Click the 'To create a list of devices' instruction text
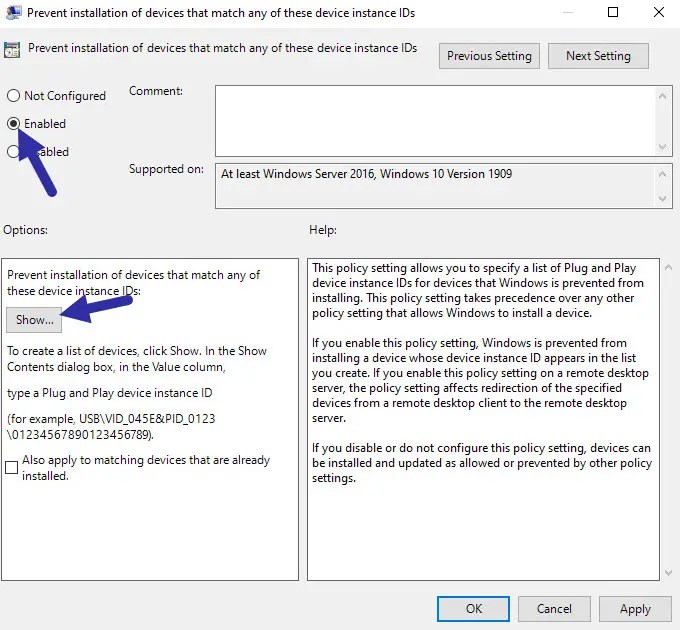This screenshot has height=630, width=680. click(137, 359)
